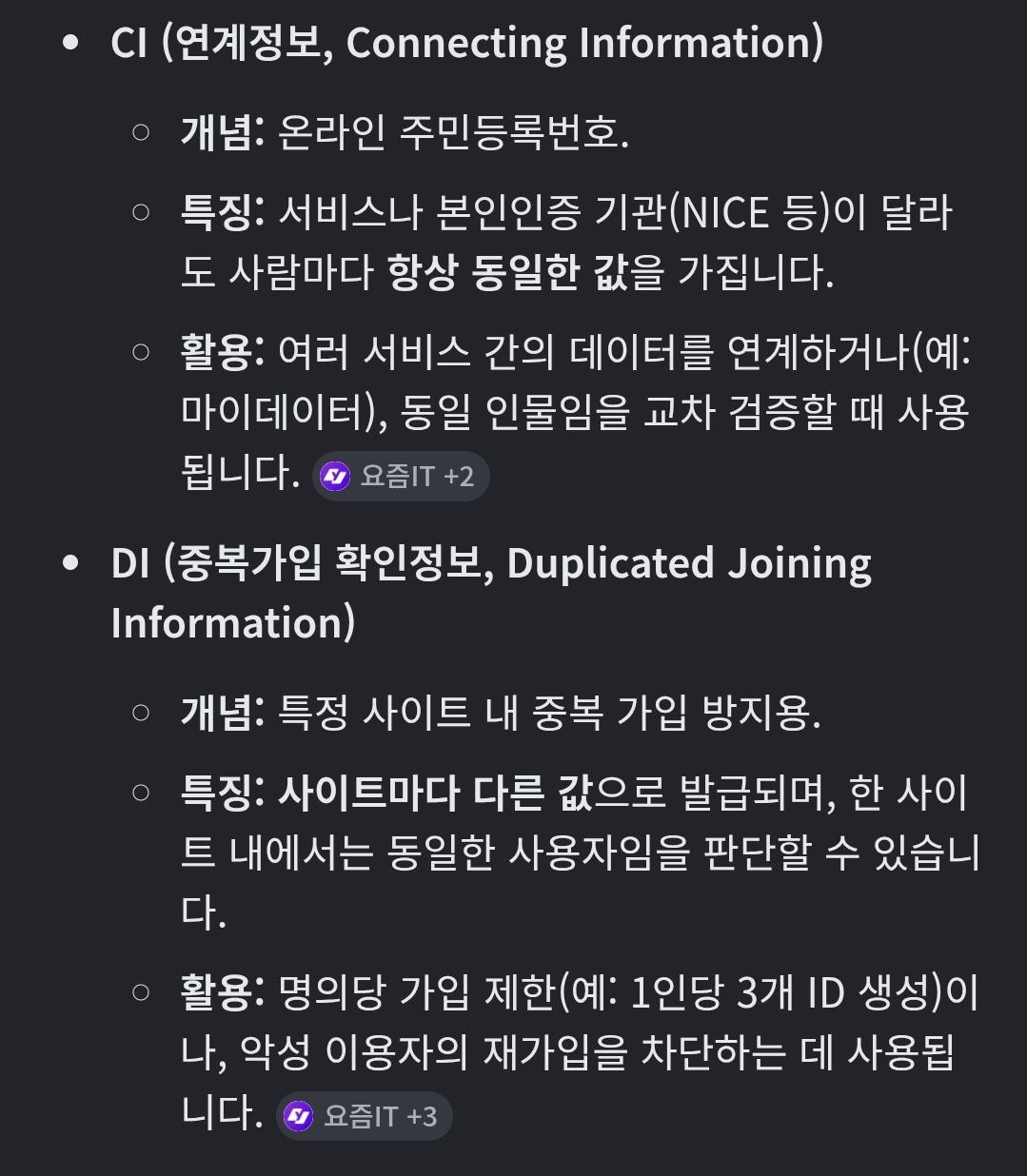
Task: Click the bullet dot before CI heading
Action: point(70,43)
